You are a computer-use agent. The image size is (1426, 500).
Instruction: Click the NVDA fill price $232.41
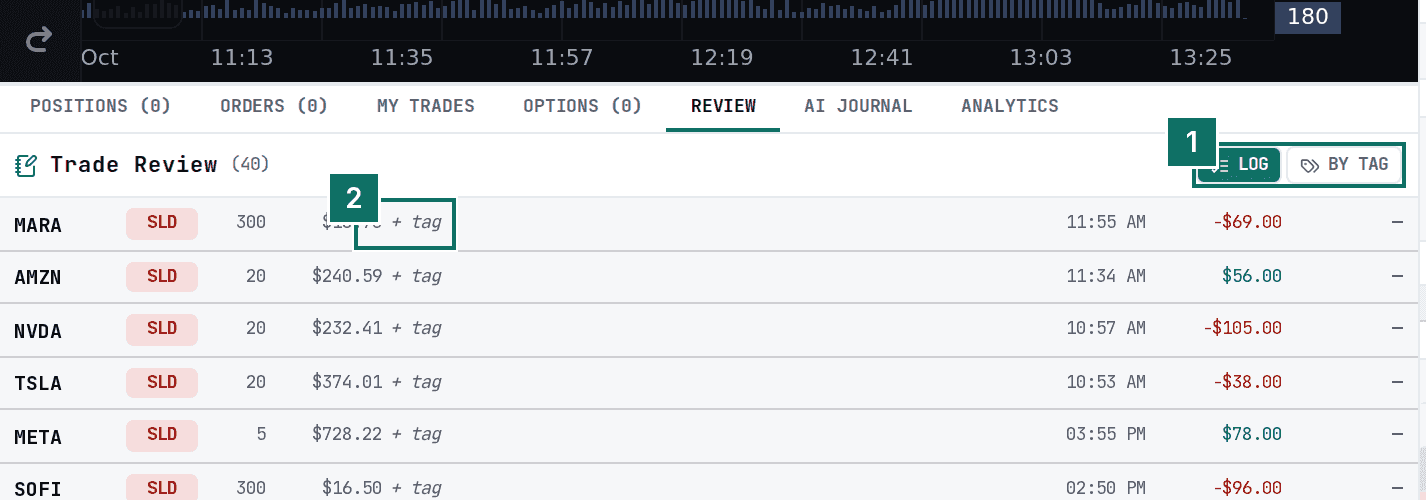pyautogui.click(x=347, y=328)
